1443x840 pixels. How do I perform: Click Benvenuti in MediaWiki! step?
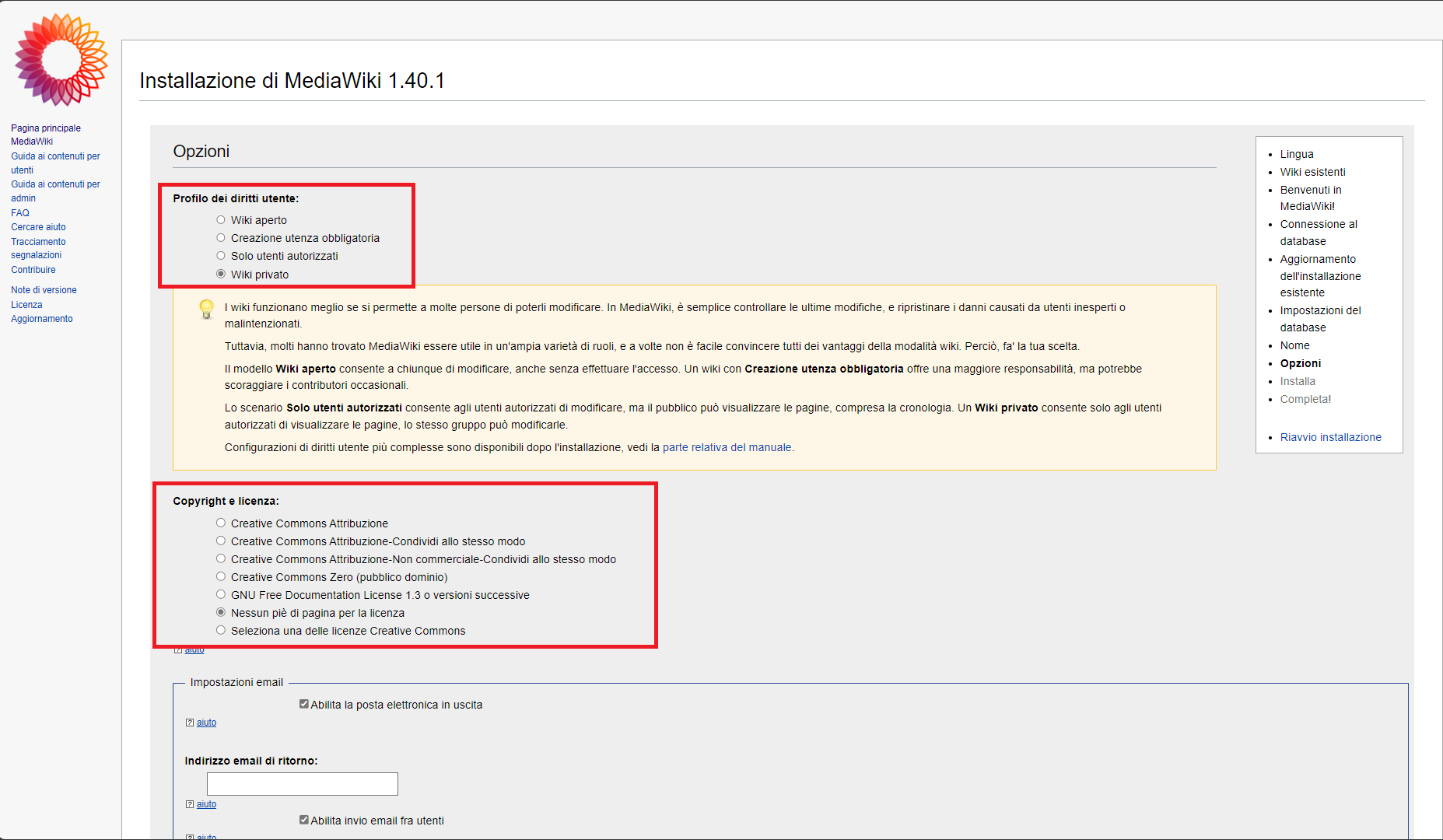(1311, 198)
